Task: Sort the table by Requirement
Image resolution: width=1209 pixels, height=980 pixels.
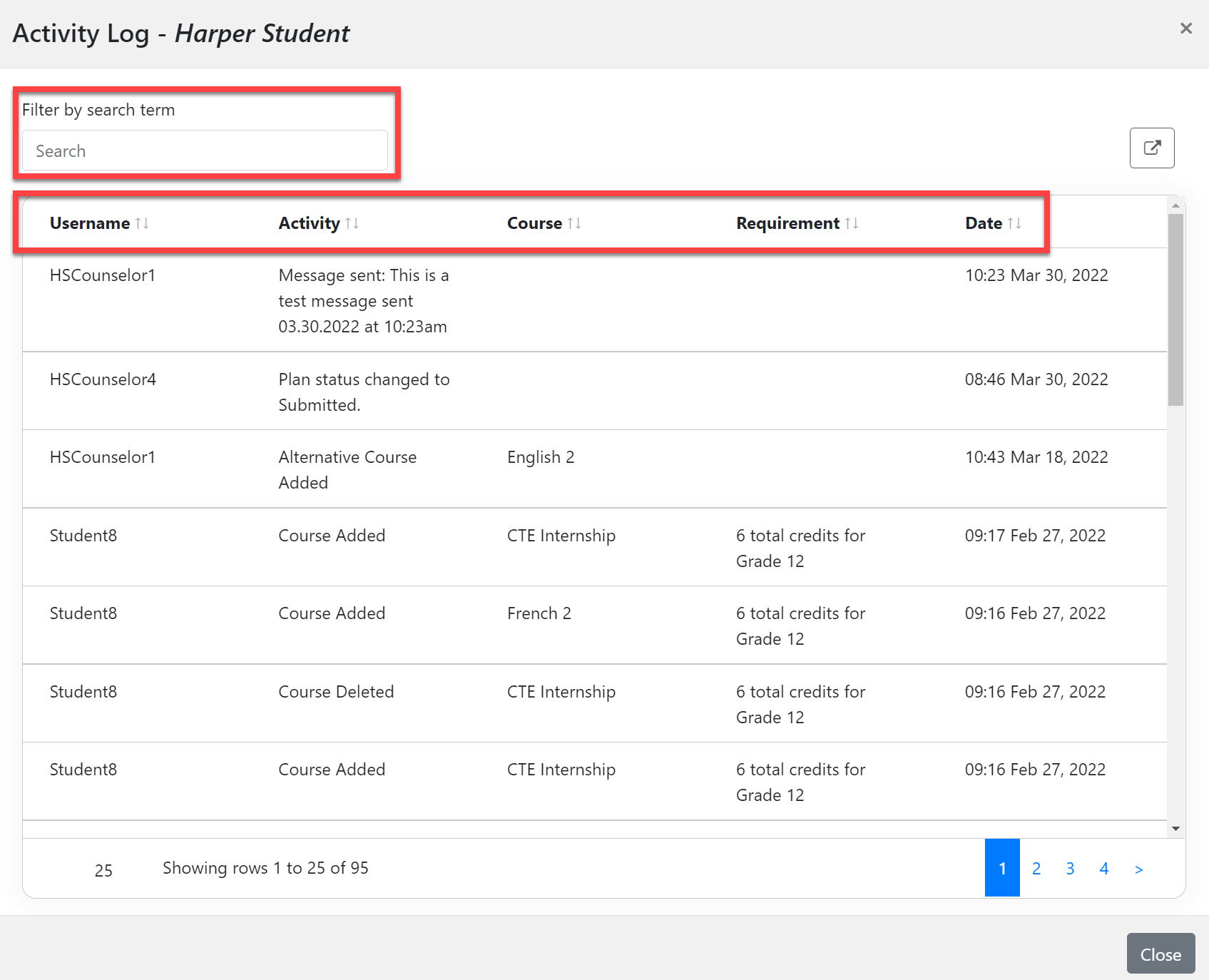Action: click(x=852, y=223)
